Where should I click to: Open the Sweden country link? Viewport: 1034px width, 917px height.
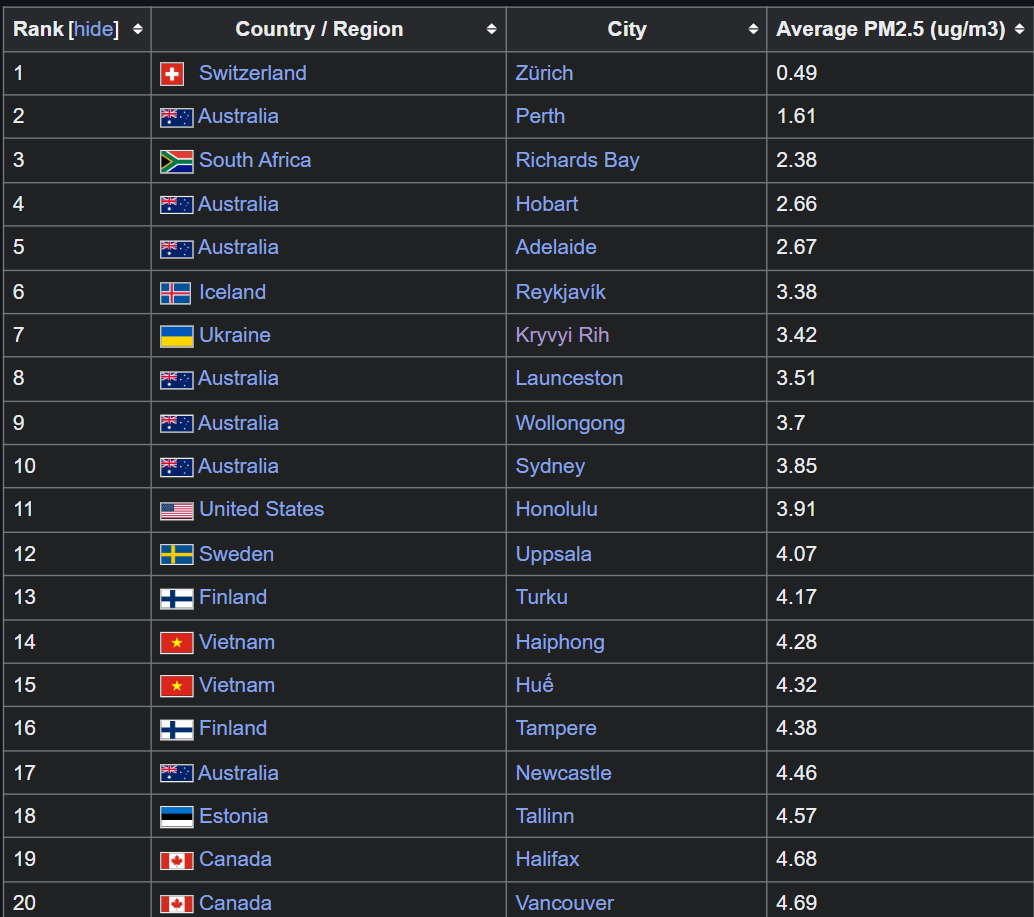[x=237, y=554]
